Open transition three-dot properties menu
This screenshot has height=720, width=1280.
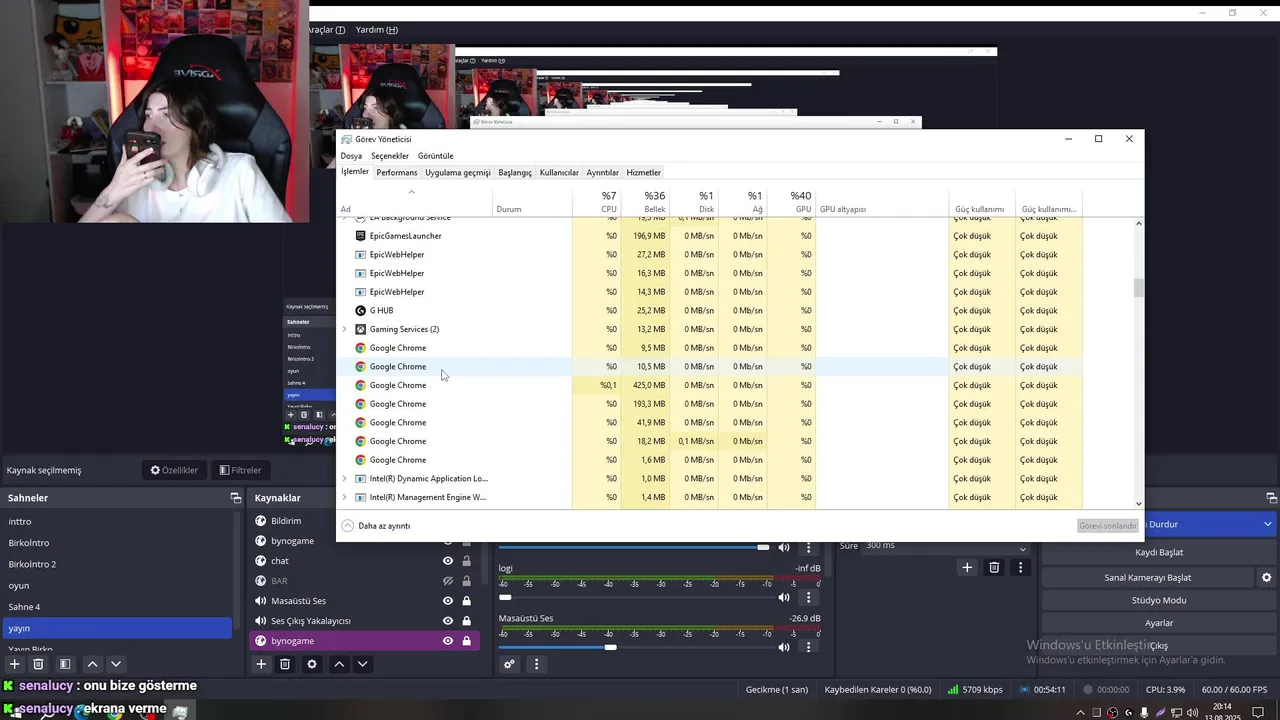click(1020, 567)
